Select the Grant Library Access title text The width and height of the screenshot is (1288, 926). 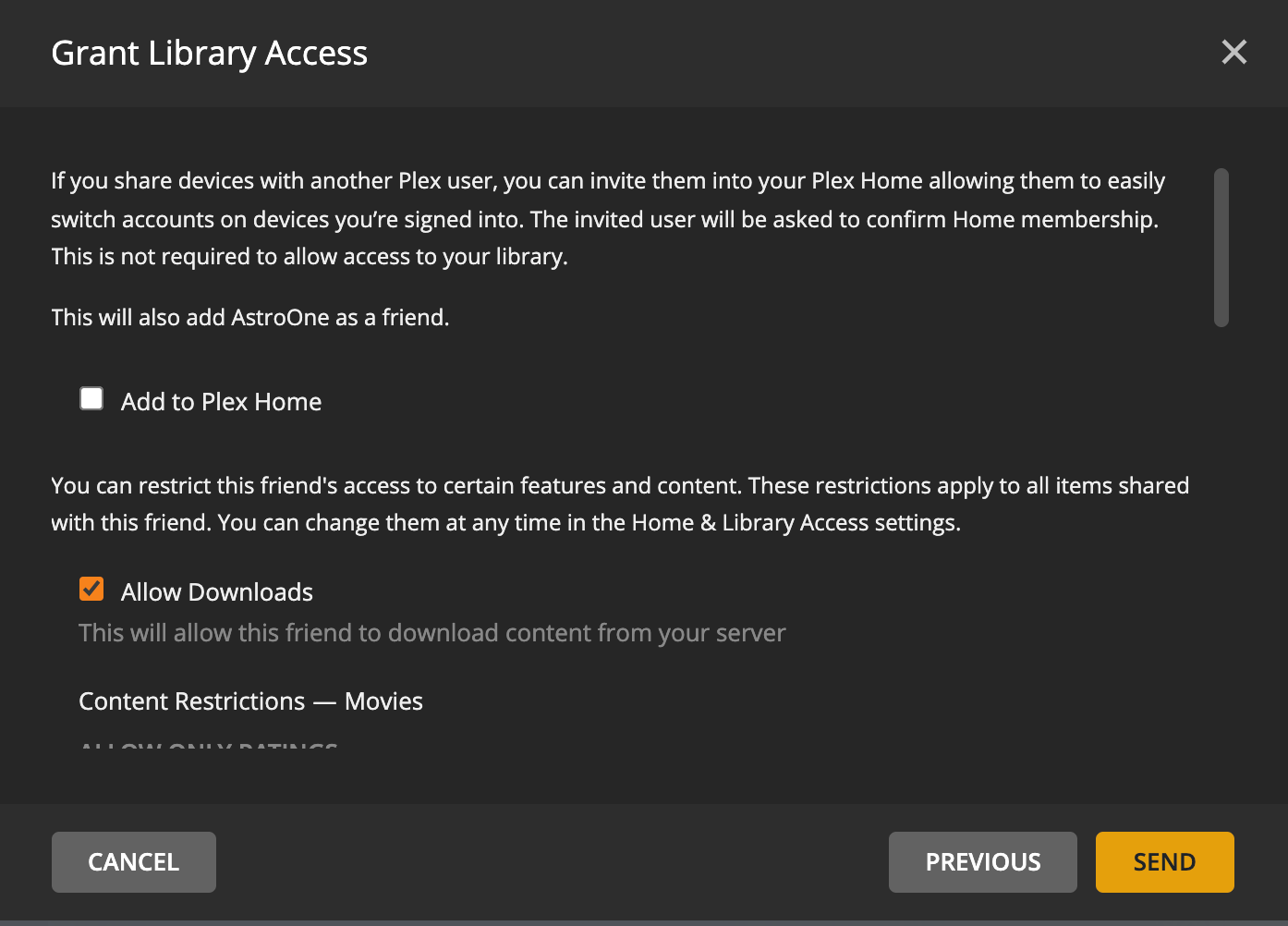(x=210, y=53)
